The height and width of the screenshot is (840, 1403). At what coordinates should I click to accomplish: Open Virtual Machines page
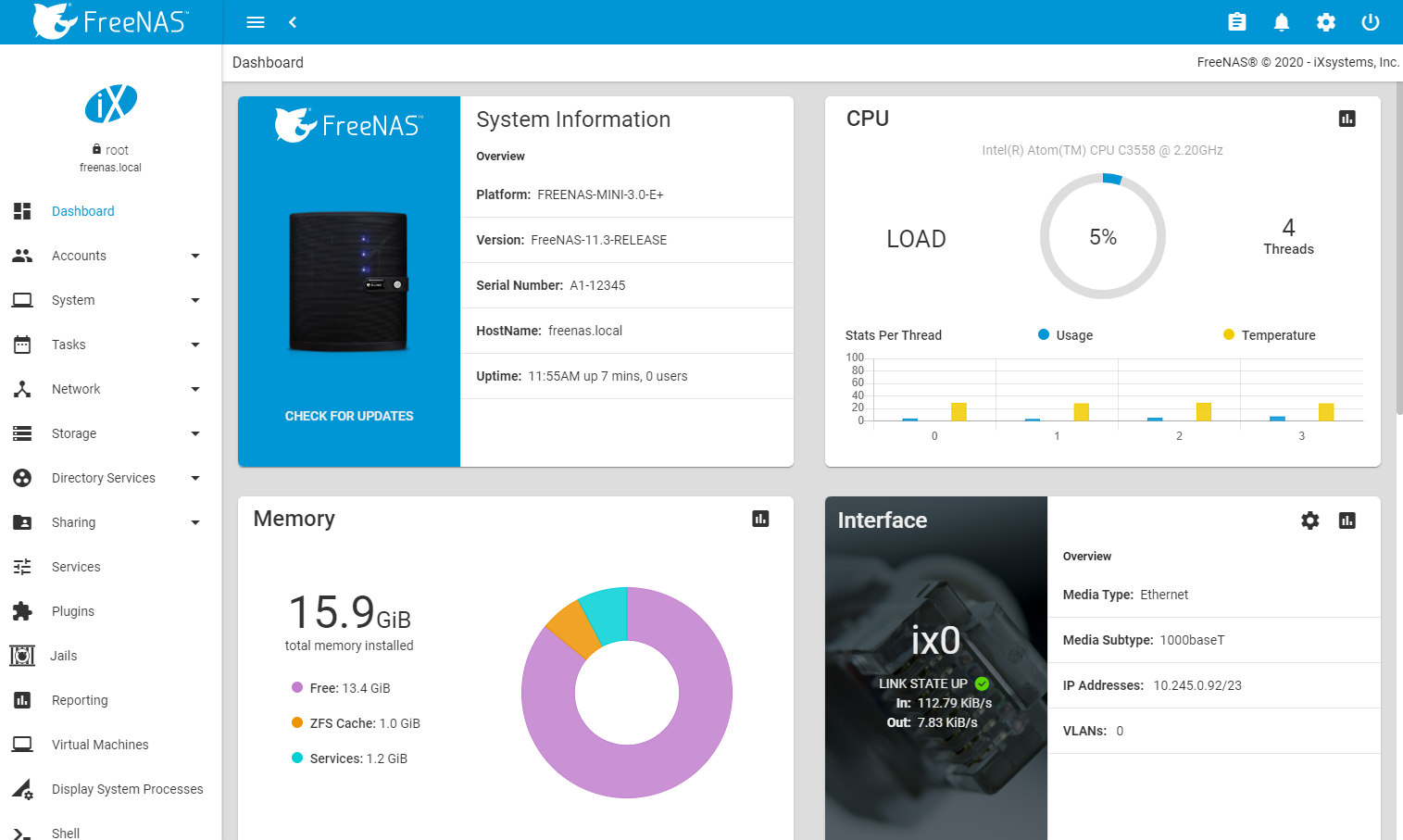111,745
